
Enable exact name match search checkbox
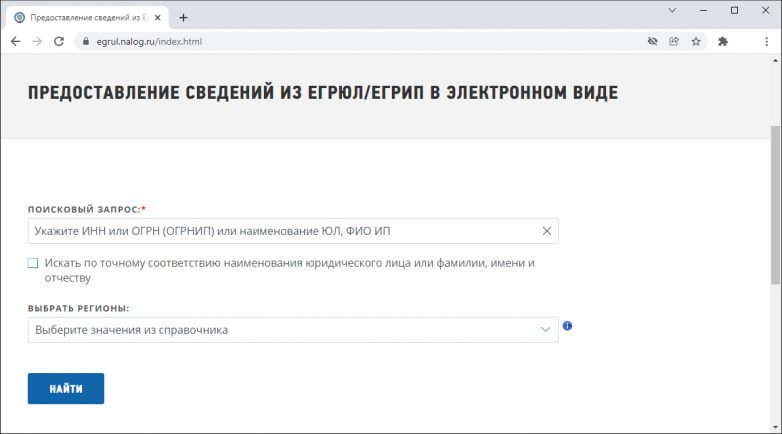tap(33, 263)
